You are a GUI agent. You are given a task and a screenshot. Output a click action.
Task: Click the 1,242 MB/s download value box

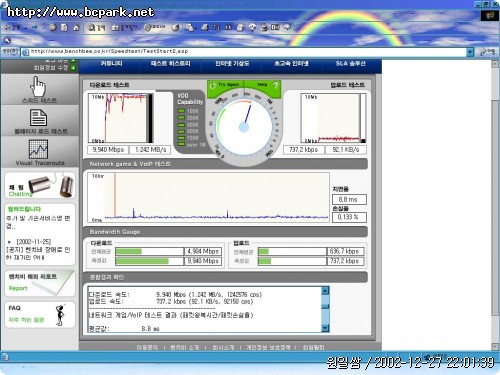click(150, 150)
